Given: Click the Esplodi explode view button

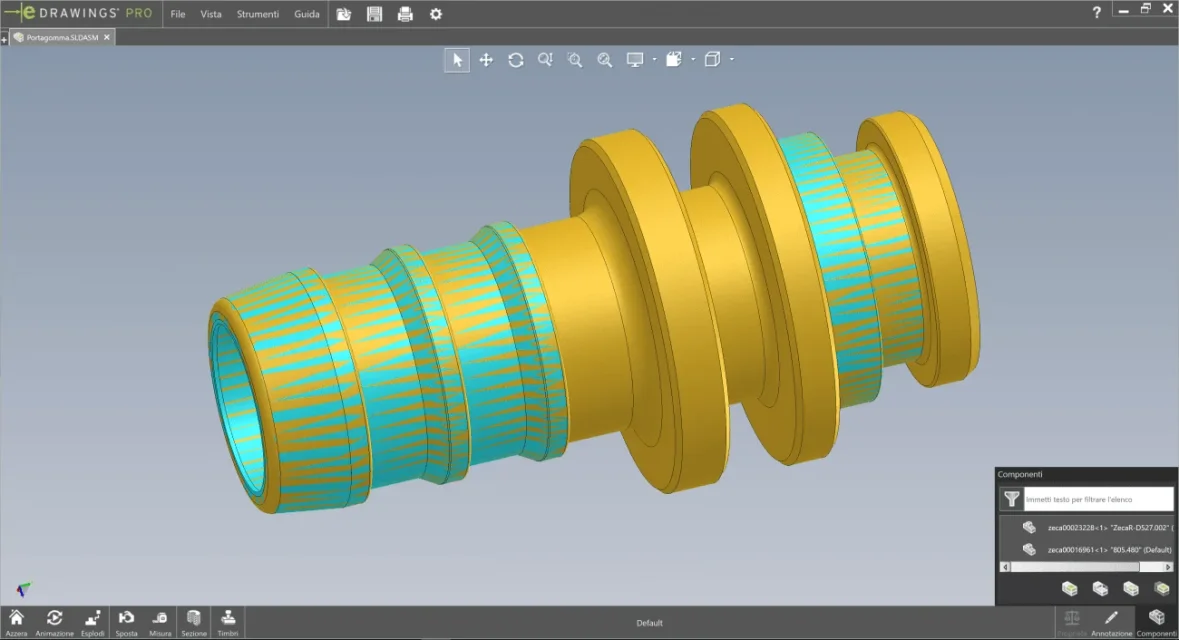Looking at the screenshot, I should (92, 623).
